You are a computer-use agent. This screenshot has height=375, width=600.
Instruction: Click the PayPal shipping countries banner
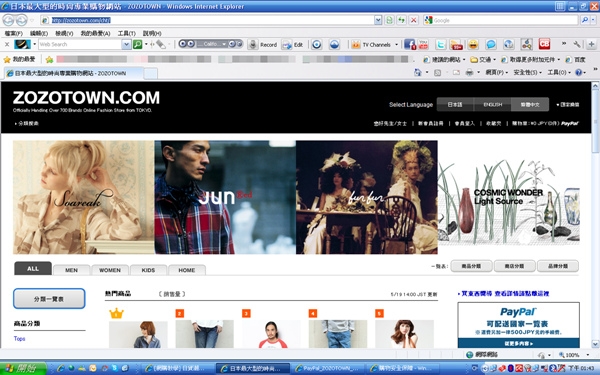click(x=518, y=325)
